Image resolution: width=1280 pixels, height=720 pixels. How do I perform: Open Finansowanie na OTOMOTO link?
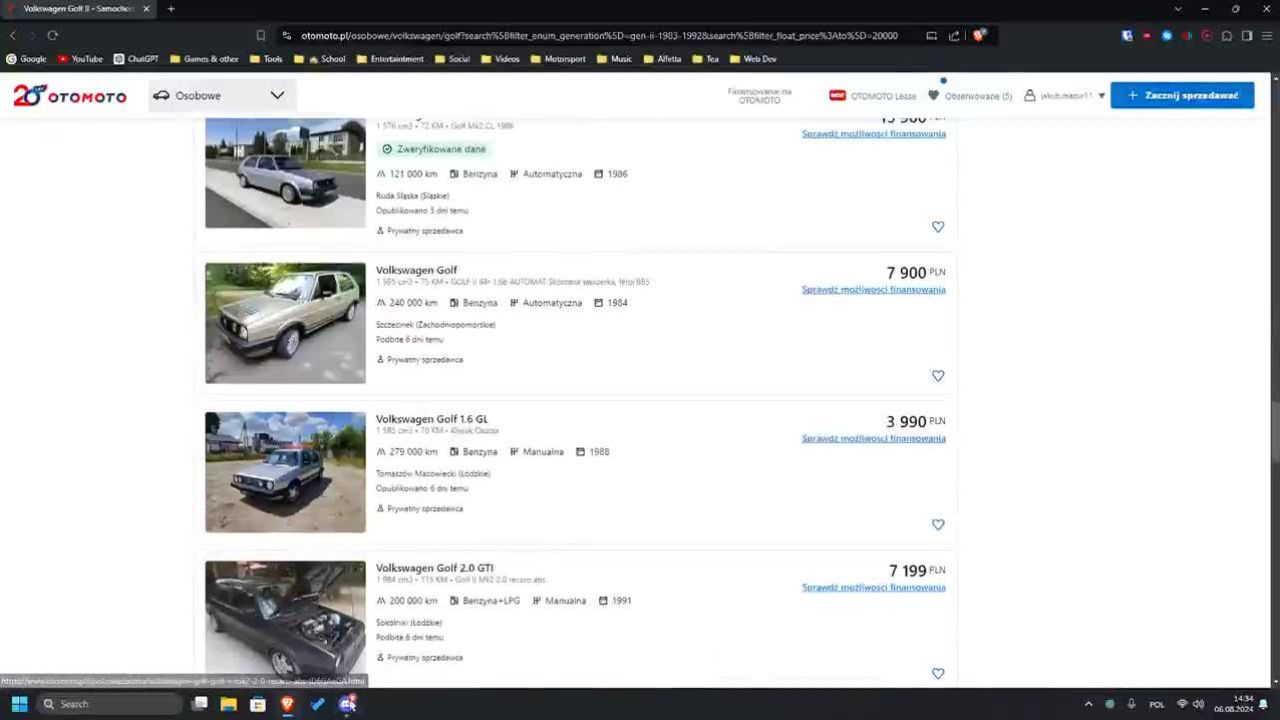point(759,96)
